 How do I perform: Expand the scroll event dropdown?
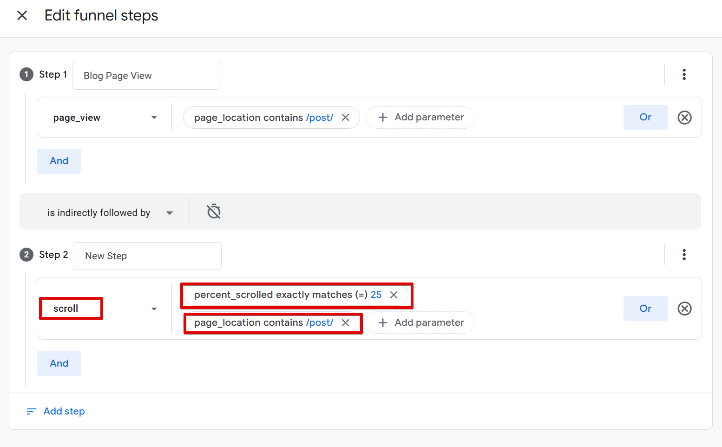click(x=154, y=309)
